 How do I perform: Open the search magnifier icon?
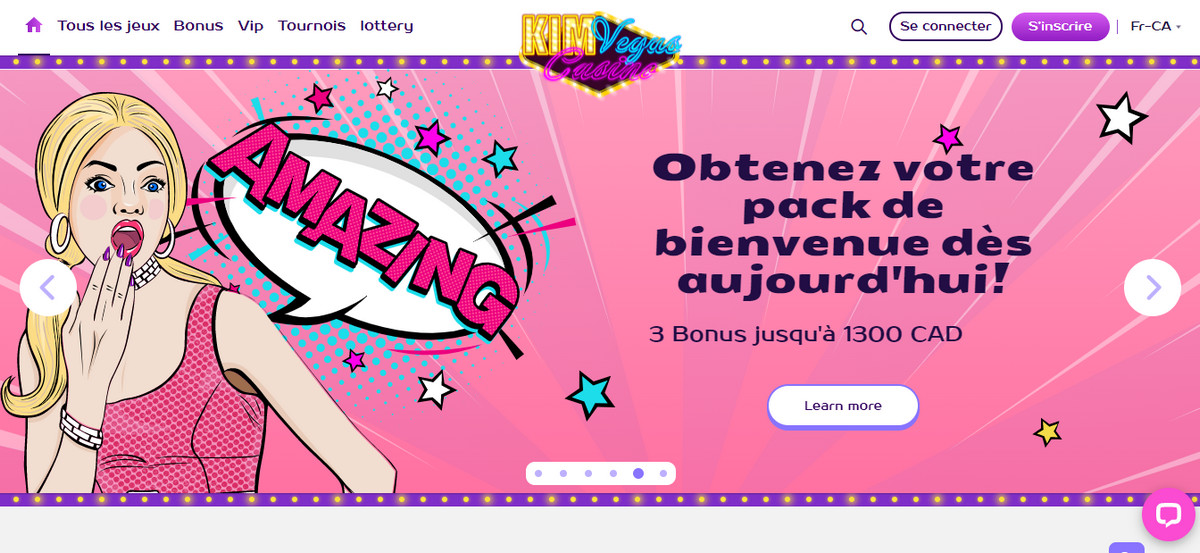tap(859, 27)
